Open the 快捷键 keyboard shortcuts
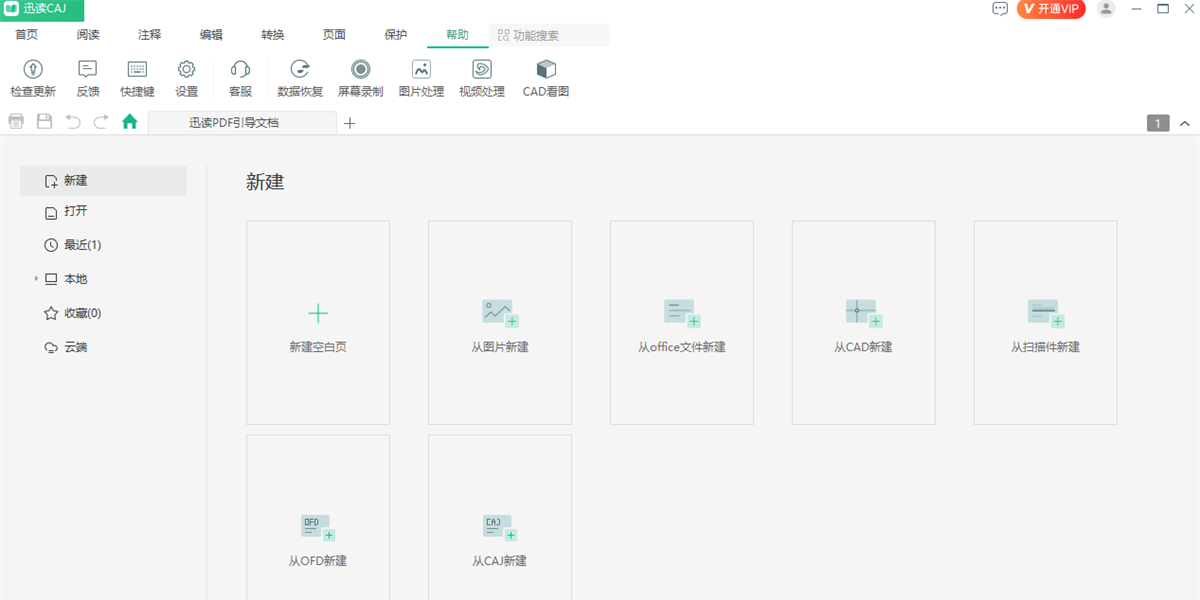1200x600 pixels. point(137,78)
